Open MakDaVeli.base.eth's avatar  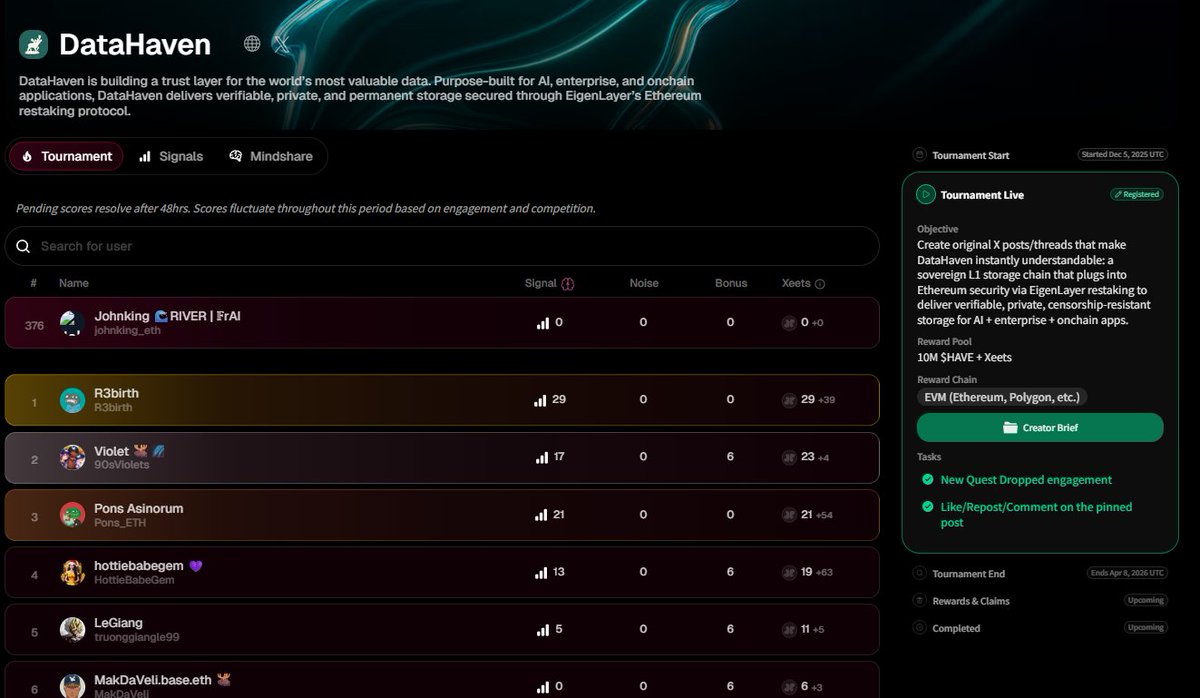click(72, 687)
